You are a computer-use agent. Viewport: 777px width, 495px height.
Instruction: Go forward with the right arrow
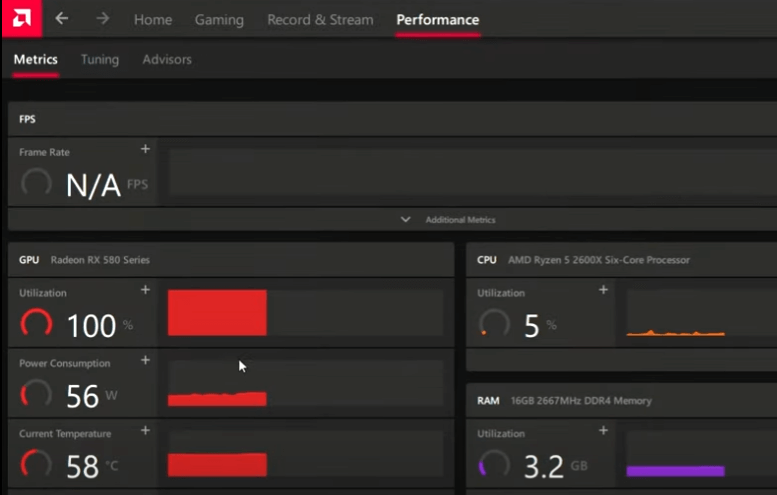coord(102,19)
